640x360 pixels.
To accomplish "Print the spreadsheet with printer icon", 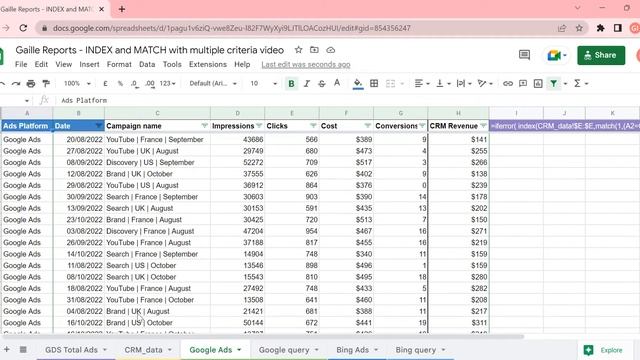I will pyautogui.click(x=31, y=84).
